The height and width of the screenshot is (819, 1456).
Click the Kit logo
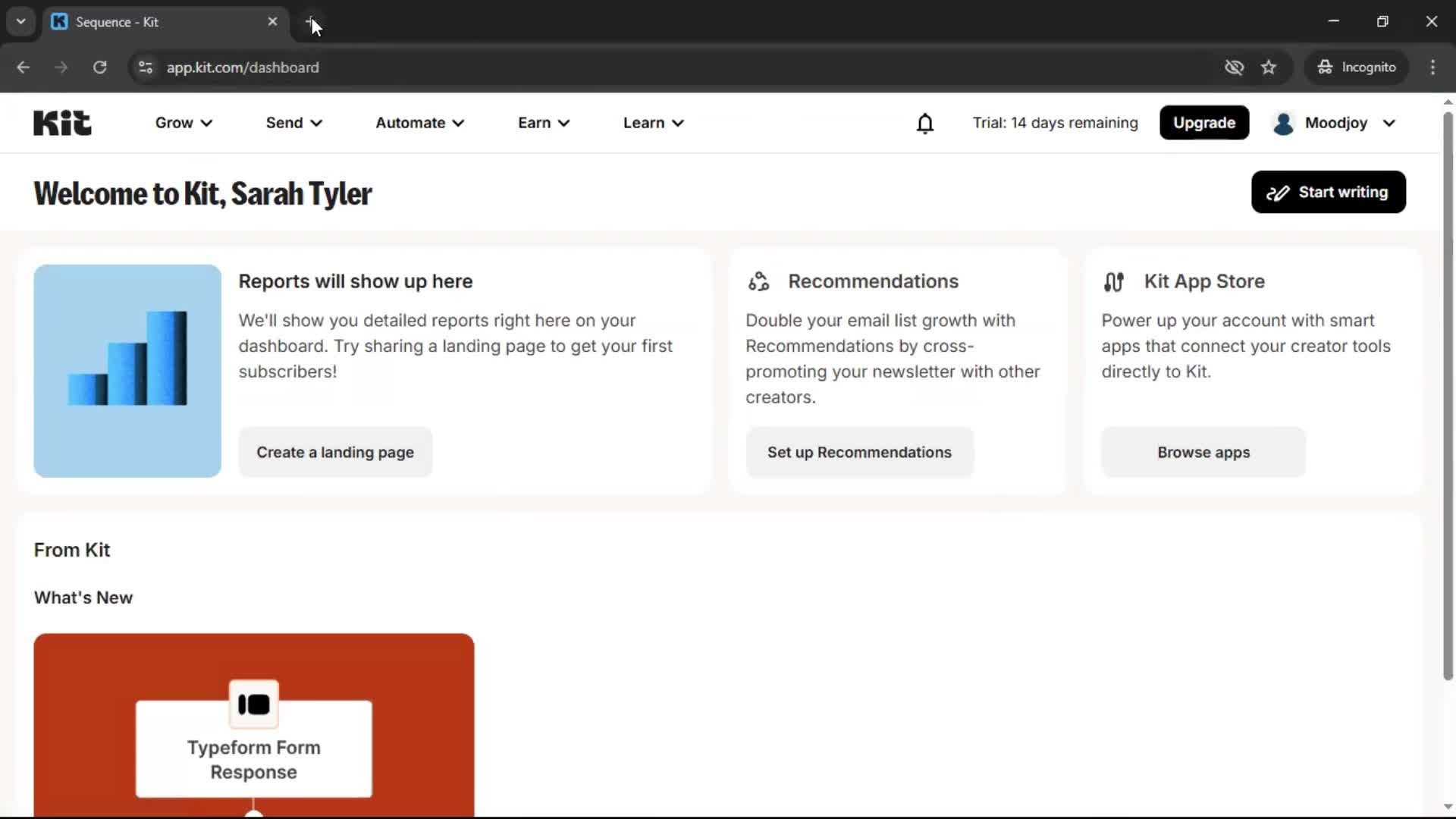pos(61,122)
